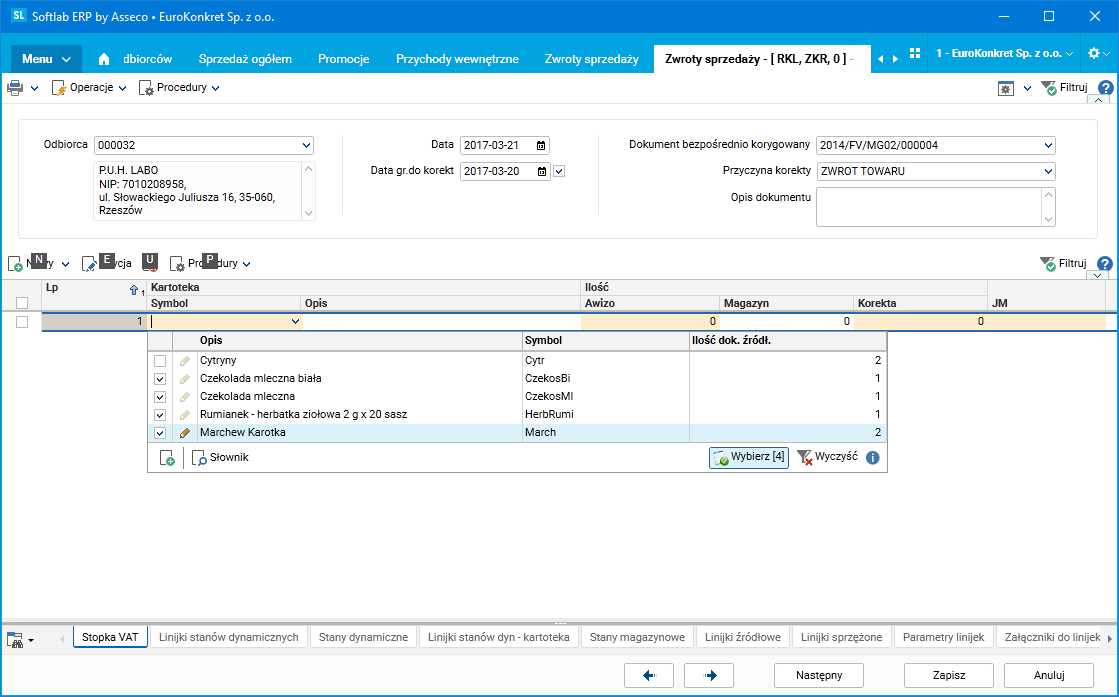Check the Cytryny row checkbox
Image resolution: width=1119 pixels, height=697 pixels.
pyautogui.click(x=160, y=360)
